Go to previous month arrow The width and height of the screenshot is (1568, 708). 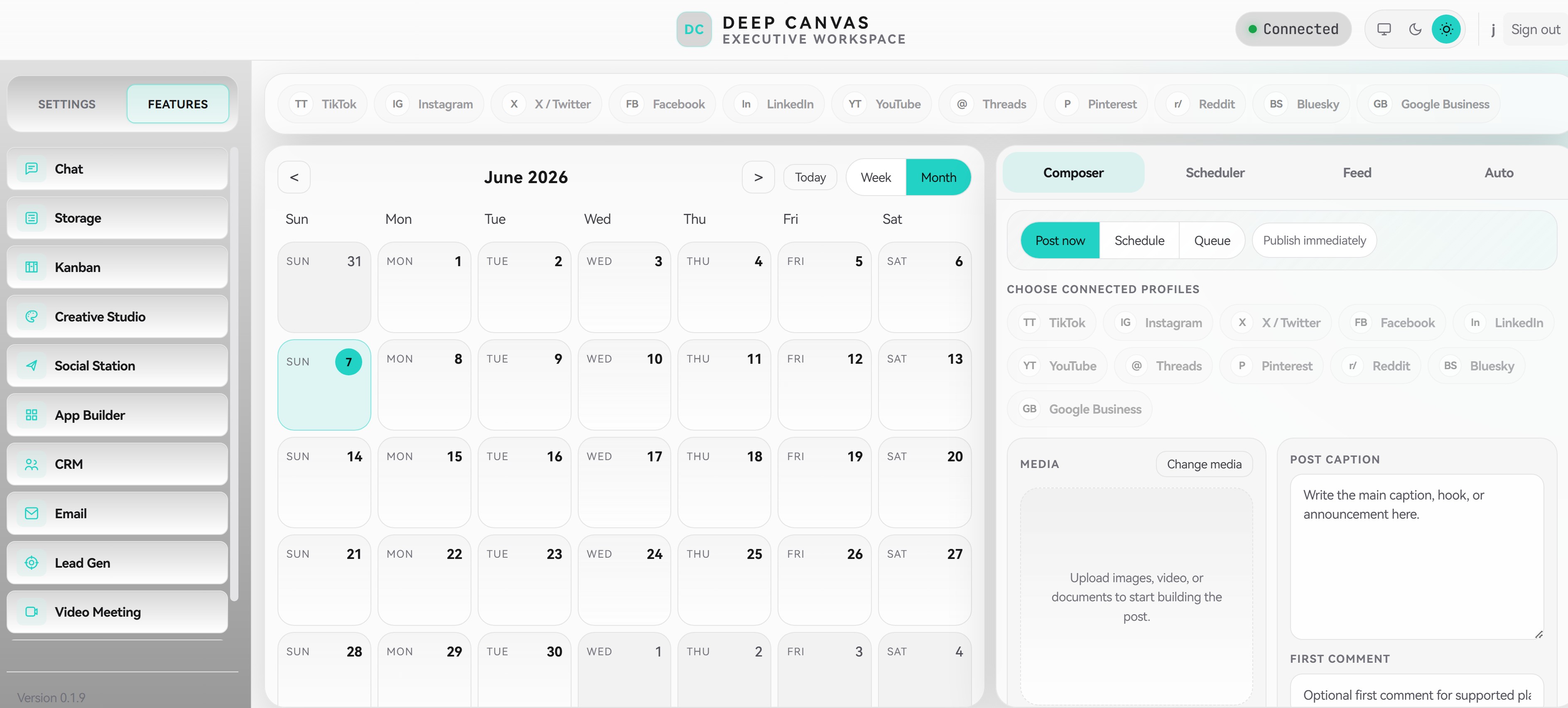[x=294, y=177]
